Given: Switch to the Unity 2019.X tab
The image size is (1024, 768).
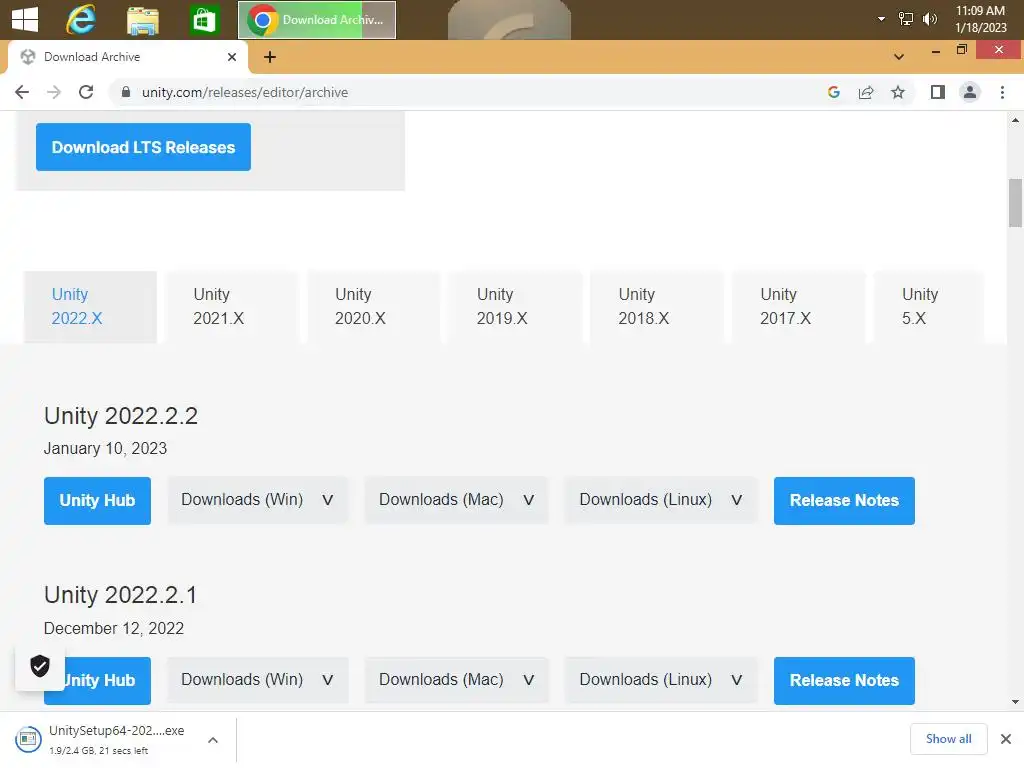Looking at the screenshot, I should click(515, 306).
